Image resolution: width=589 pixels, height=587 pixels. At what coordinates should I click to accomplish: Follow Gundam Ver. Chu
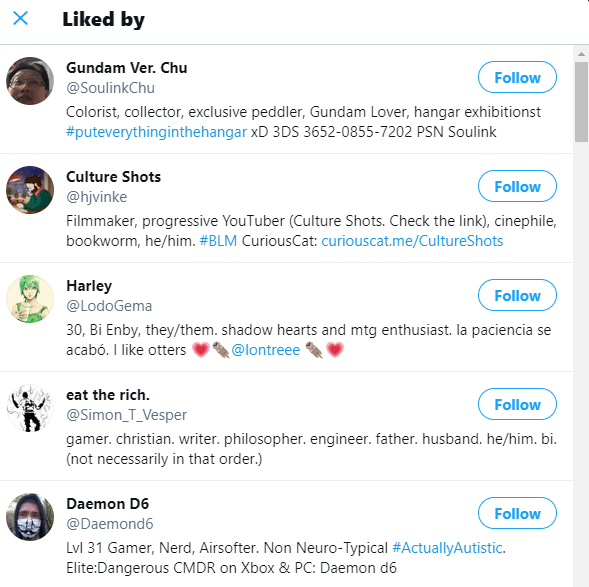(x=517, y=77)
